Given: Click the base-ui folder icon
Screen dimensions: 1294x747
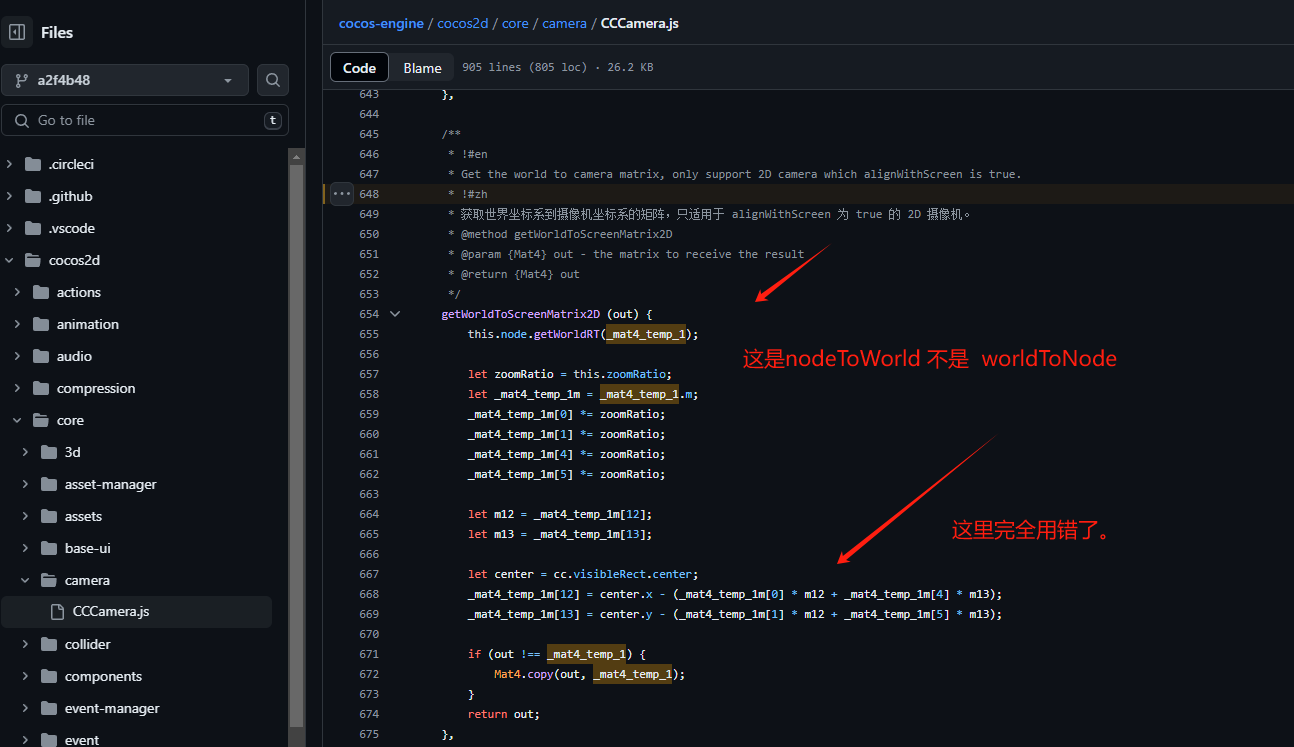Looking at the screenshot, I should [49, 548].
